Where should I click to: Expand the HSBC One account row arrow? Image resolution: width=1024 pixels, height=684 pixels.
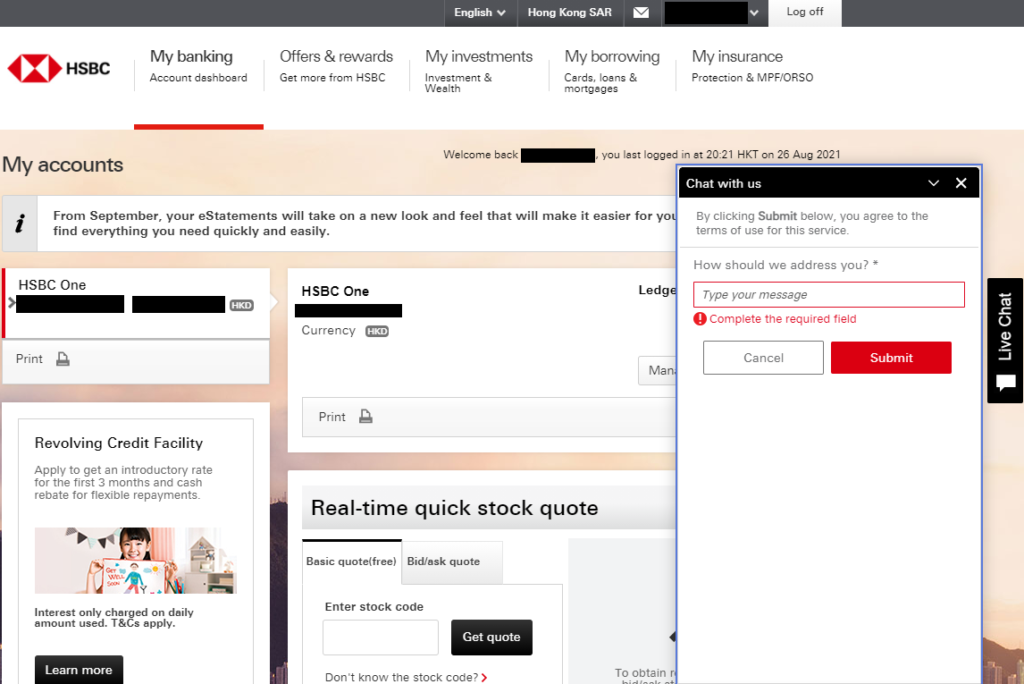click(x=11, y=303)
